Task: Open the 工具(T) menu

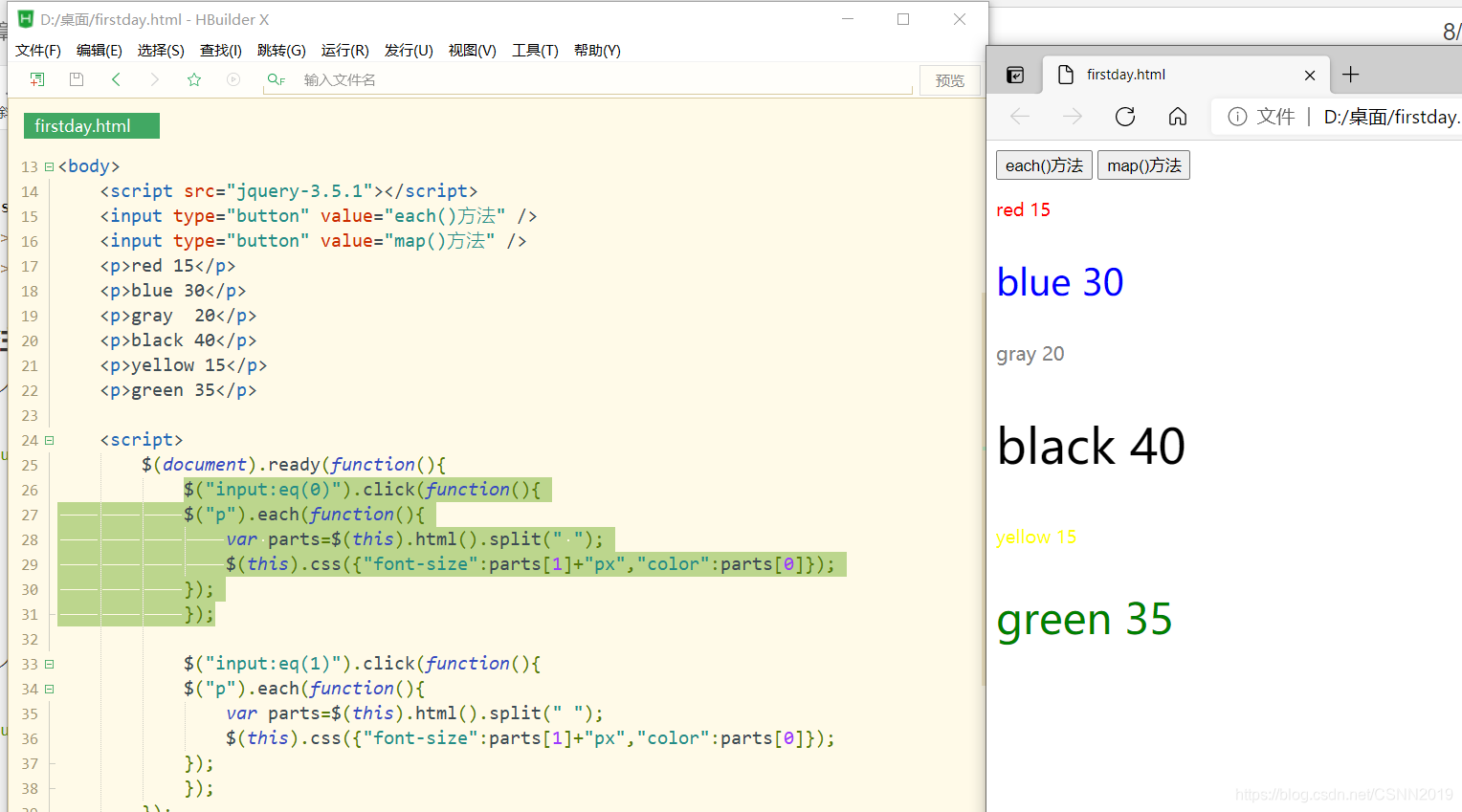Action: (535, 50)
